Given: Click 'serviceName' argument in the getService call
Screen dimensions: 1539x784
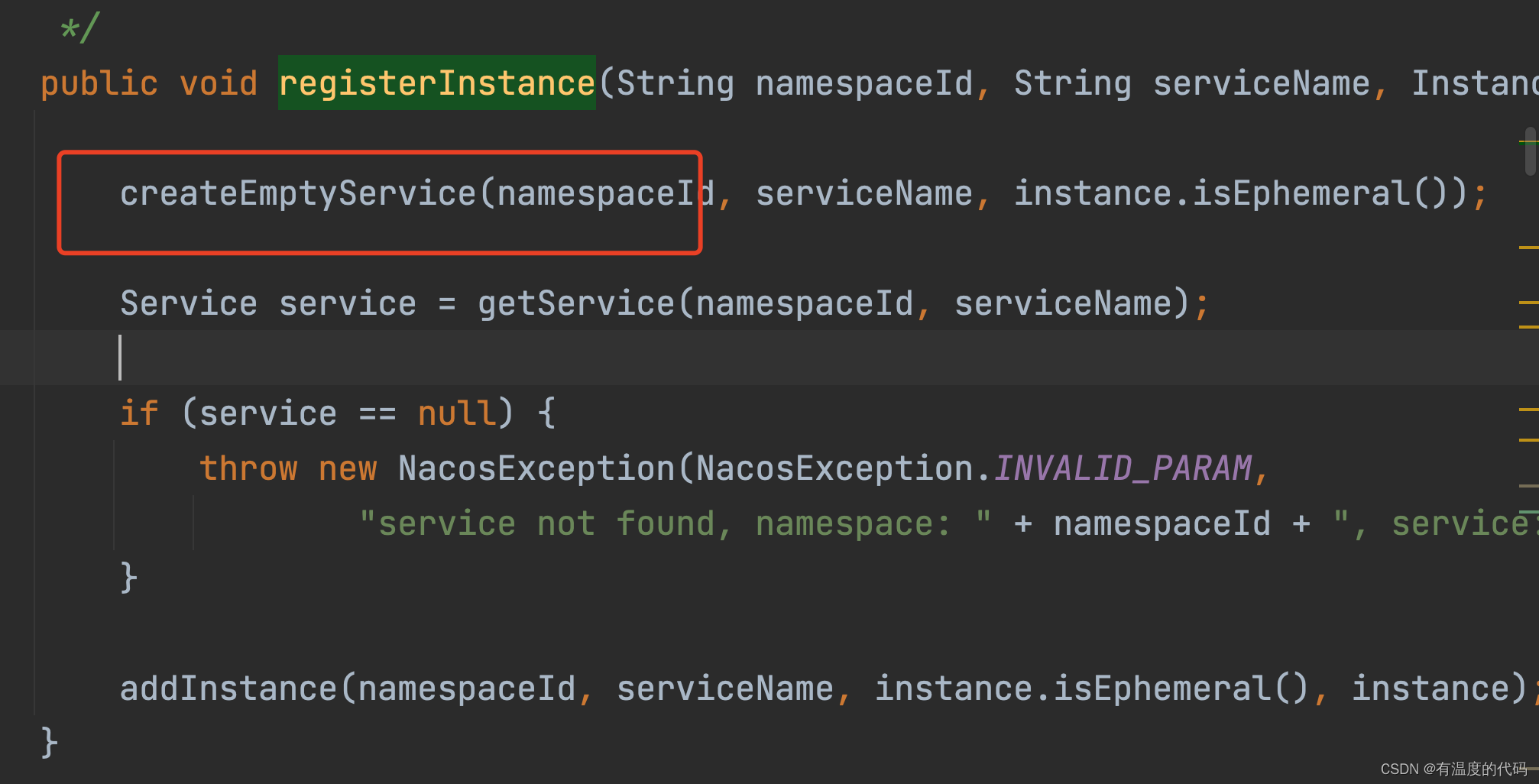Looking at the screenshot, I should click(1063, 303).
